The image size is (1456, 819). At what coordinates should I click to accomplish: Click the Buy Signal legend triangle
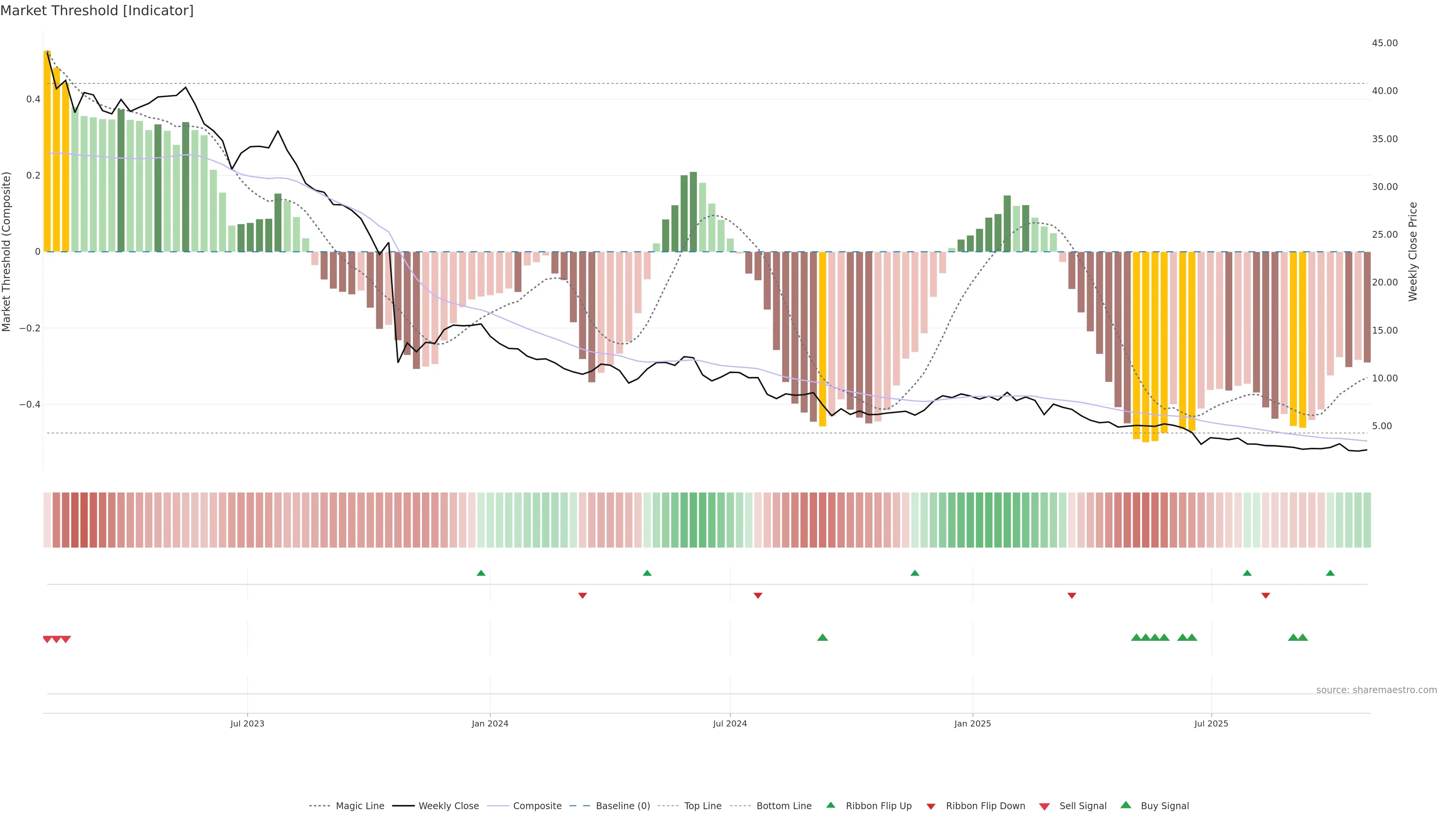(1126, 805)
